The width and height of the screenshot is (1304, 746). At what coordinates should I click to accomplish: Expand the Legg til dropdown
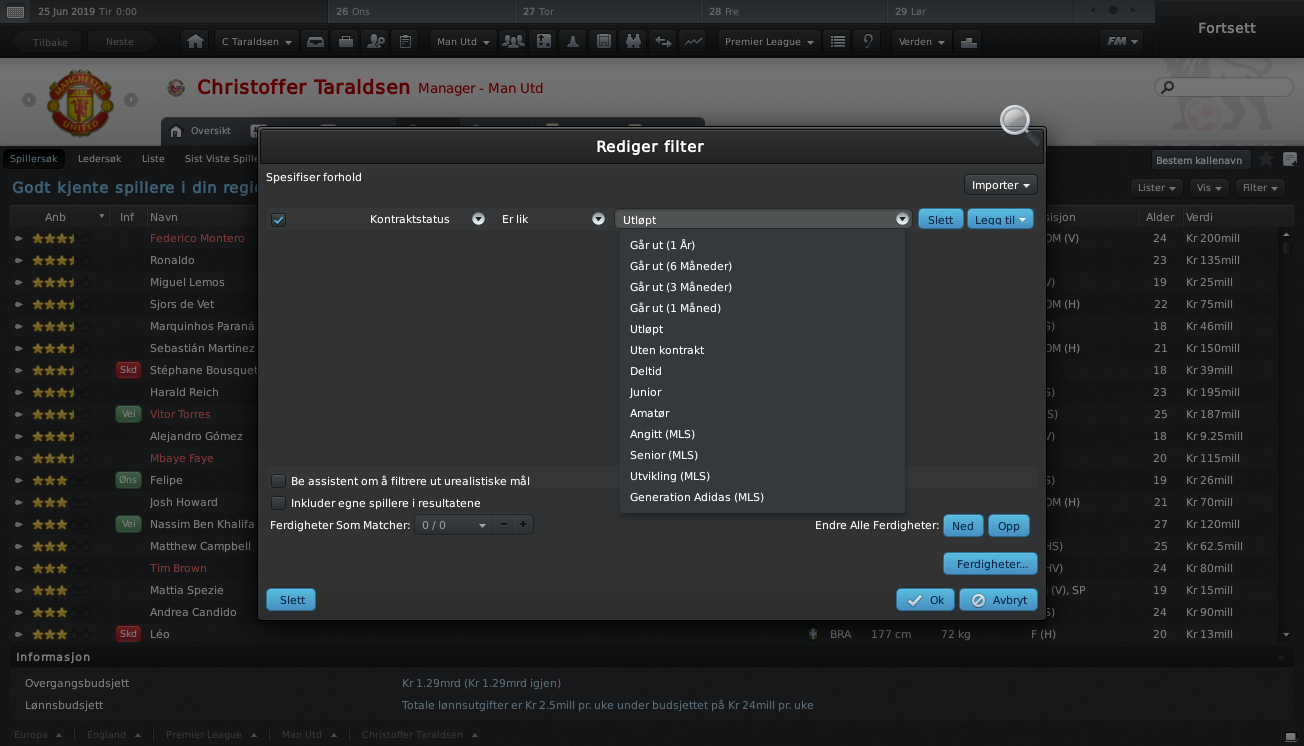click(x=1000, y=219)
